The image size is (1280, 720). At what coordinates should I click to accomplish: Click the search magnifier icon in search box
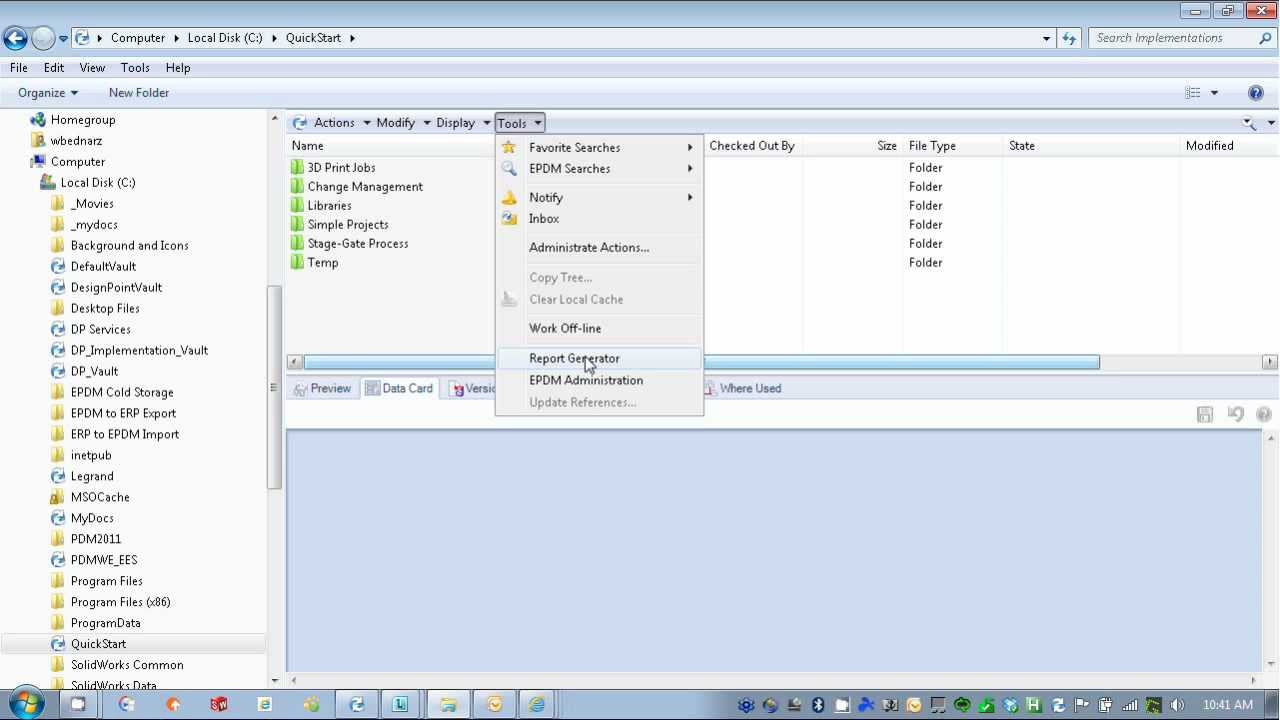click(x=1265, y=38)
